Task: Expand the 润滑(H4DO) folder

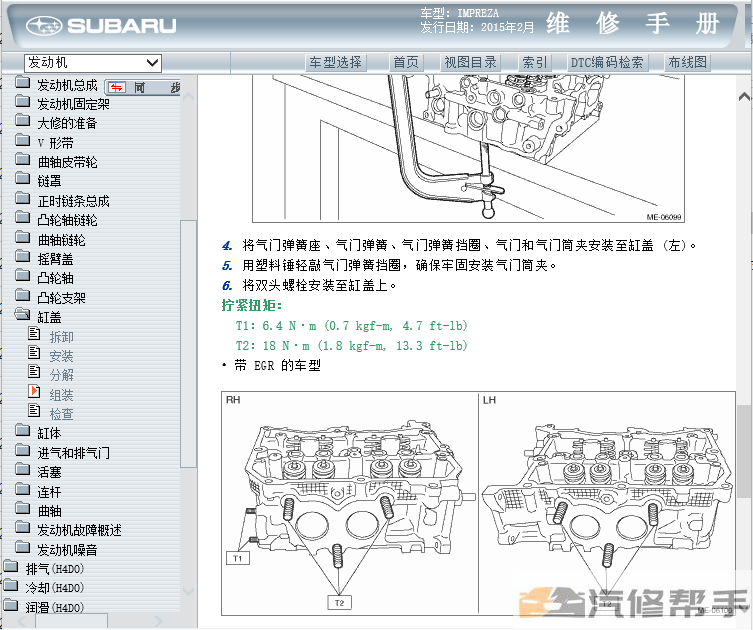Action: (11, 605)
